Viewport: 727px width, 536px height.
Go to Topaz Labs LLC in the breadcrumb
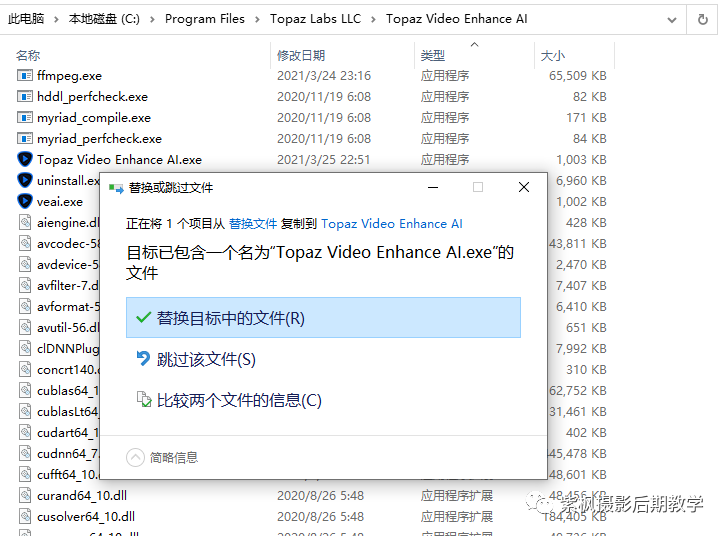pos(315,19)
